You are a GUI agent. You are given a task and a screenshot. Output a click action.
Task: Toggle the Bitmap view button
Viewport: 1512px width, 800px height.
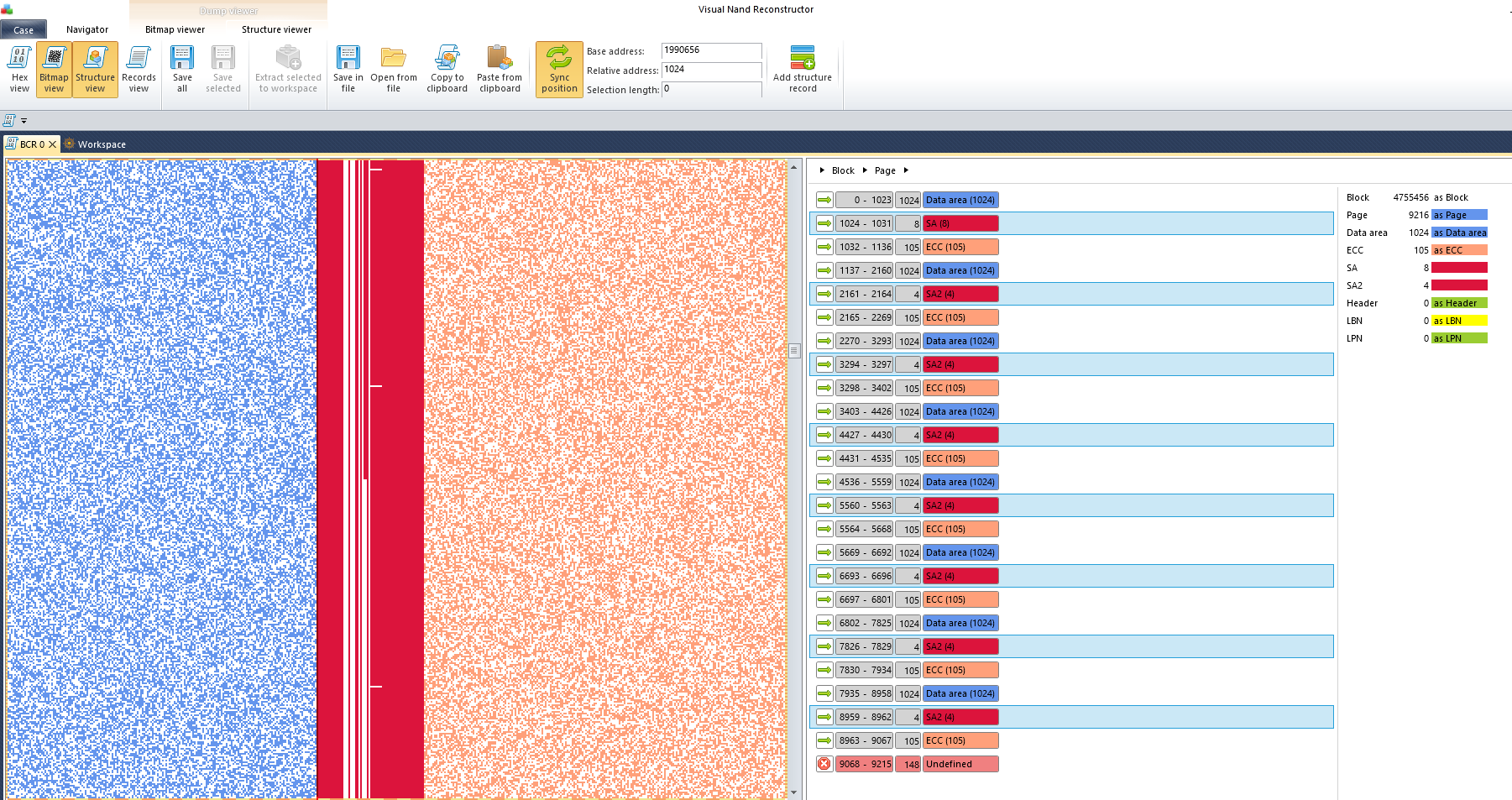point(54,69)
